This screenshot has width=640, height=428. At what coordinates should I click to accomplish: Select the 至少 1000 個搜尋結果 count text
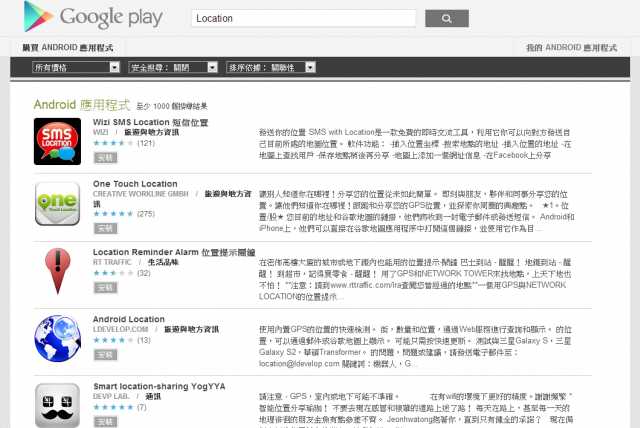(x=172, y=106)
